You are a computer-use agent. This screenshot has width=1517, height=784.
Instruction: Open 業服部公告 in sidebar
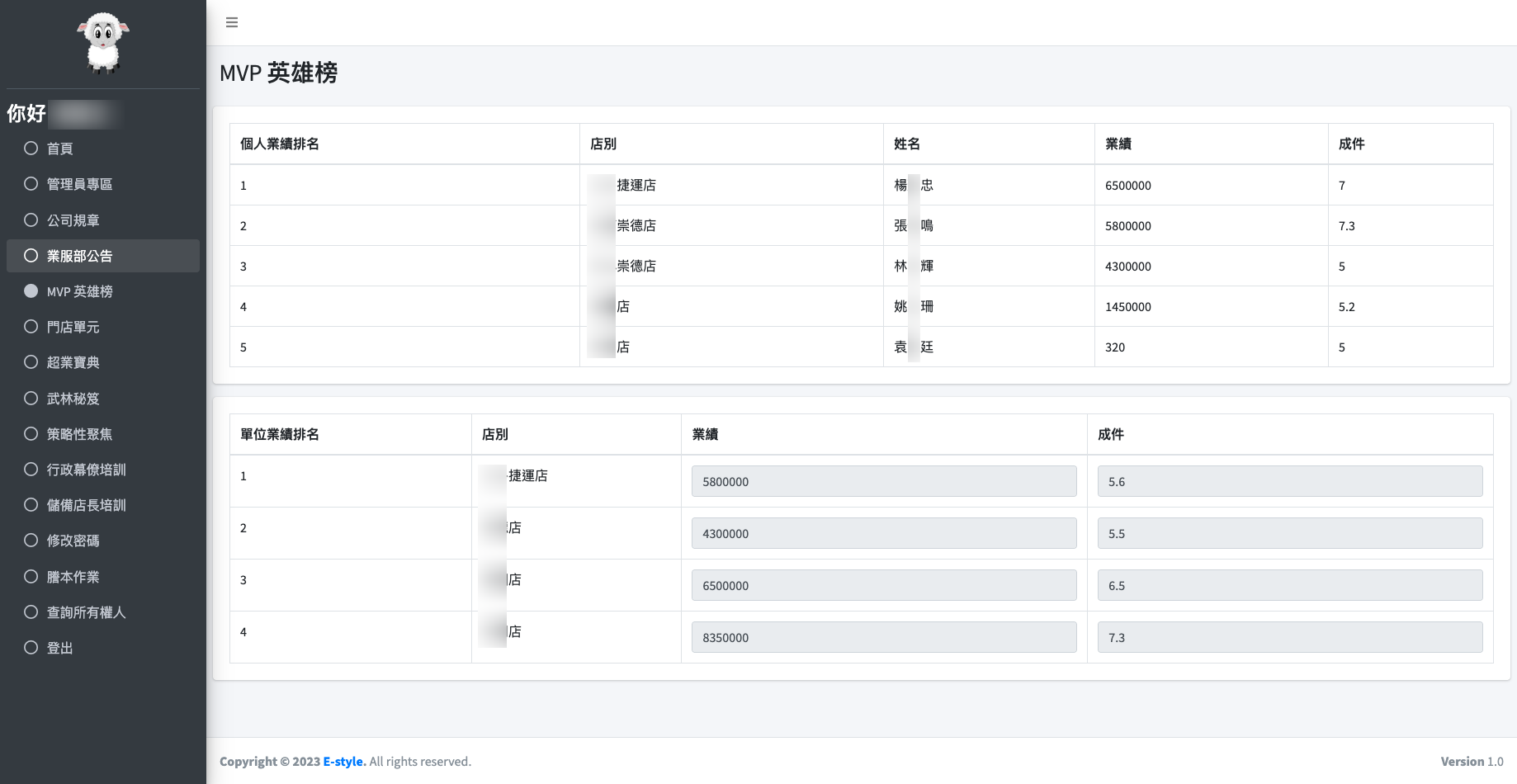click(x=79, y=256)
